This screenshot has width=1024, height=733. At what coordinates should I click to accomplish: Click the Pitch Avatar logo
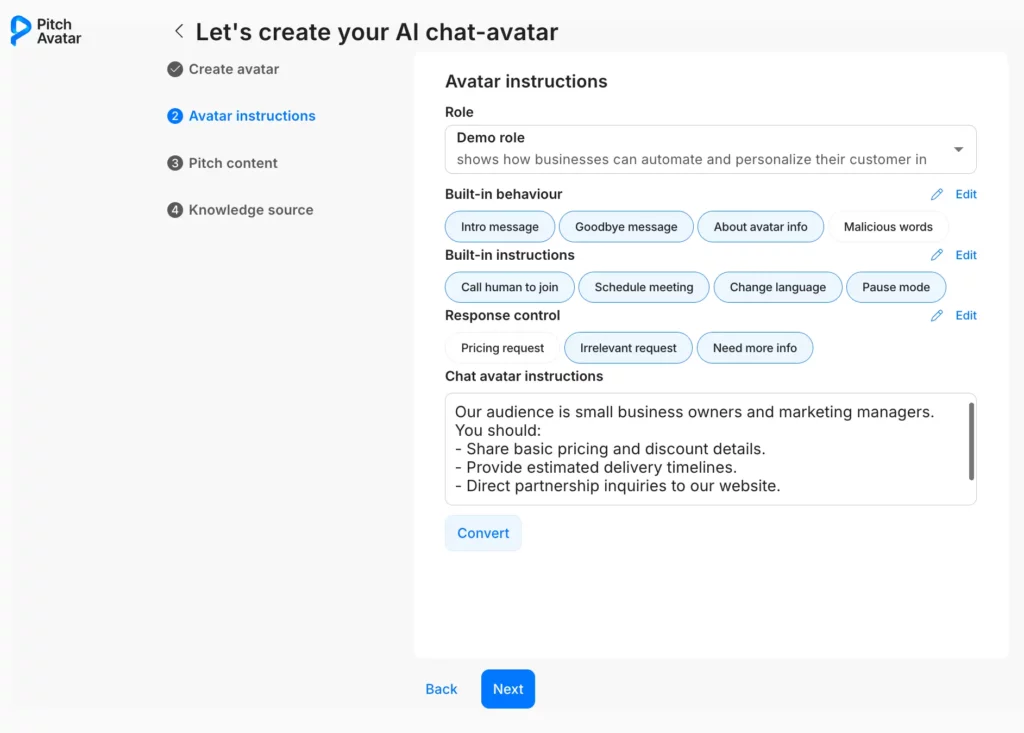click(x=45, y=31)
